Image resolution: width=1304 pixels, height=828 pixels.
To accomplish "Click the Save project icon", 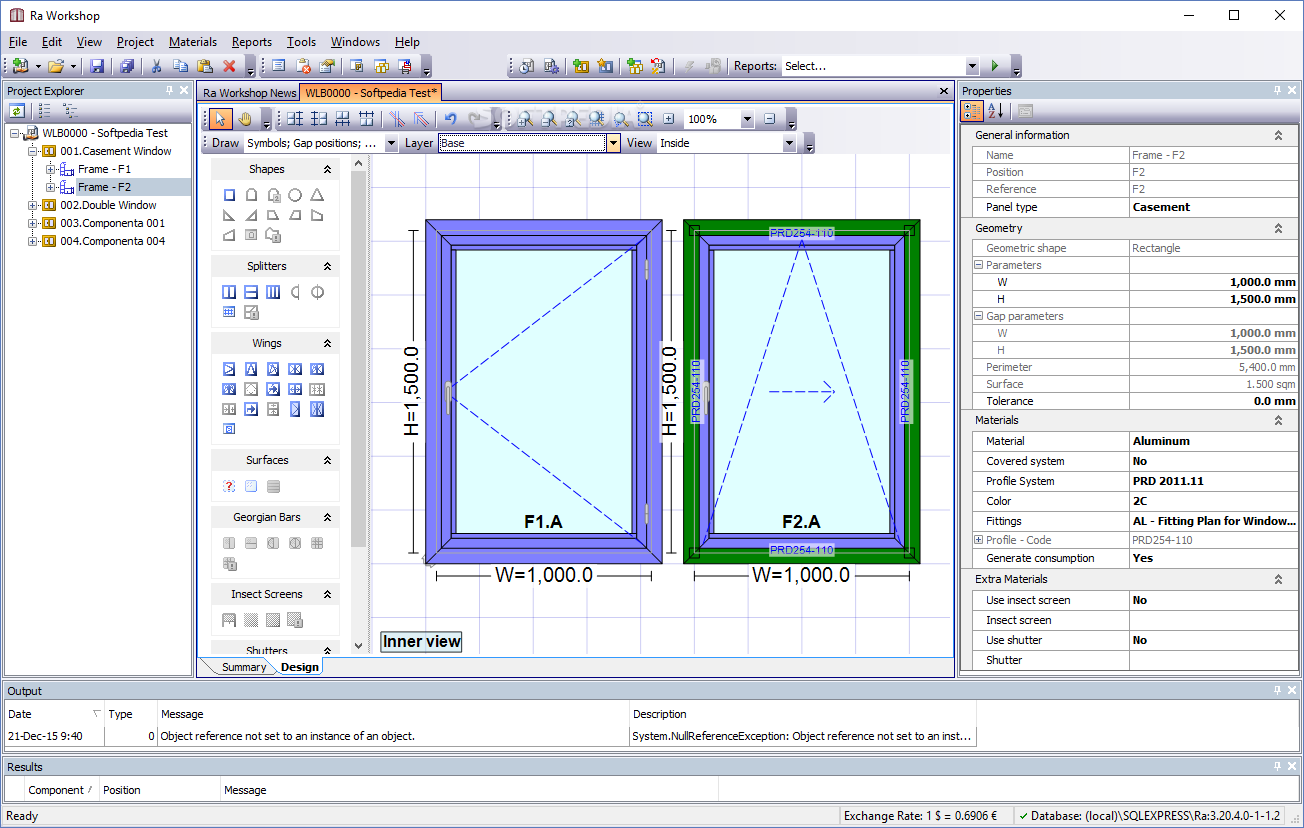I will pos(97,66).
